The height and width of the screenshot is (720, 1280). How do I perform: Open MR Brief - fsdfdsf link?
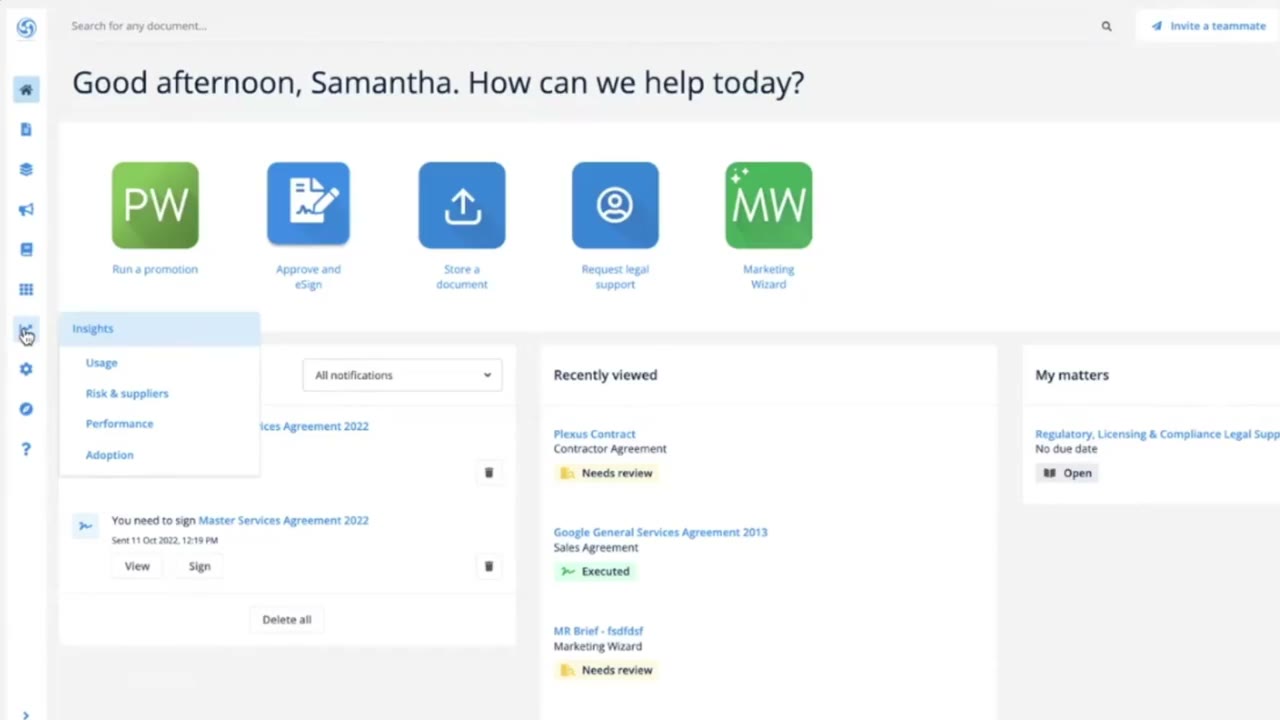[x=598, y=631]
